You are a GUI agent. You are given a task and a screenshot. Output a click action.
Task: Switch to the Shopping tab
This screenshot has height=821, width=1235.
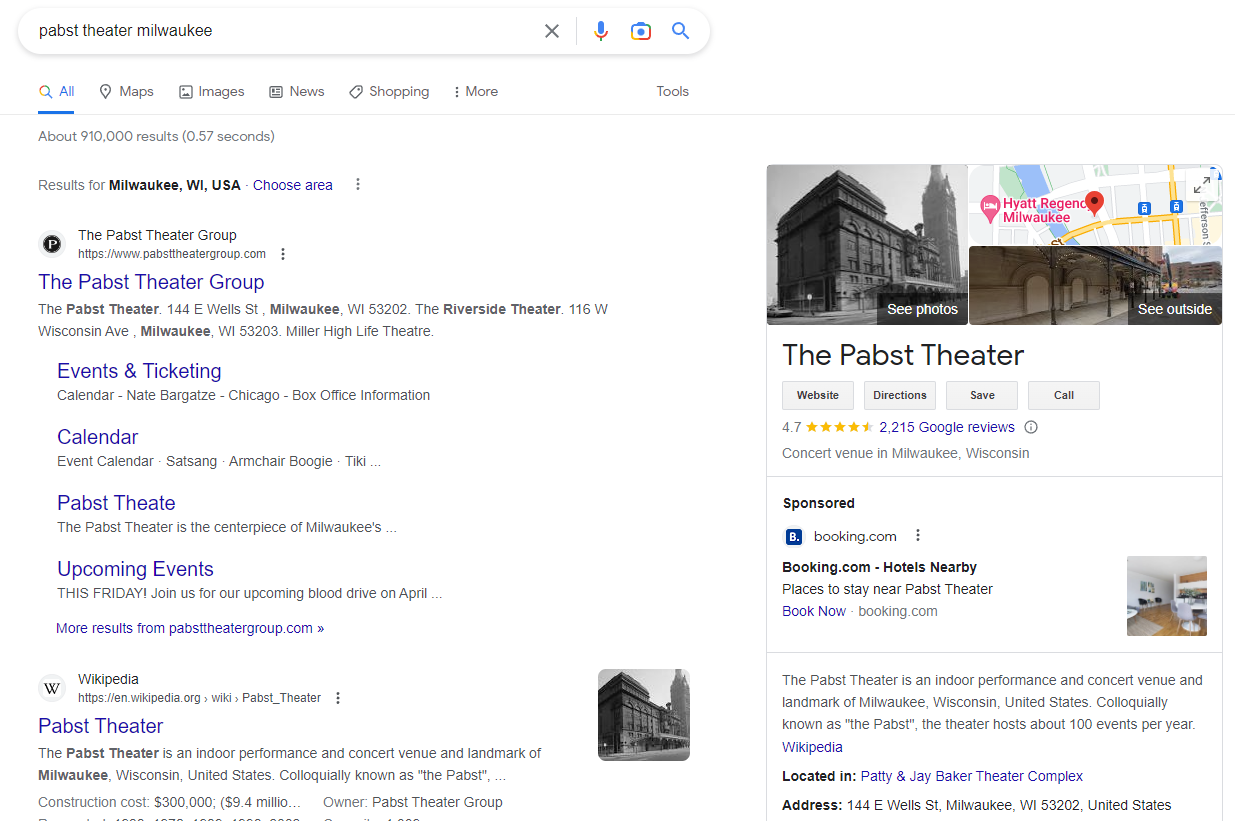[389, 91]
